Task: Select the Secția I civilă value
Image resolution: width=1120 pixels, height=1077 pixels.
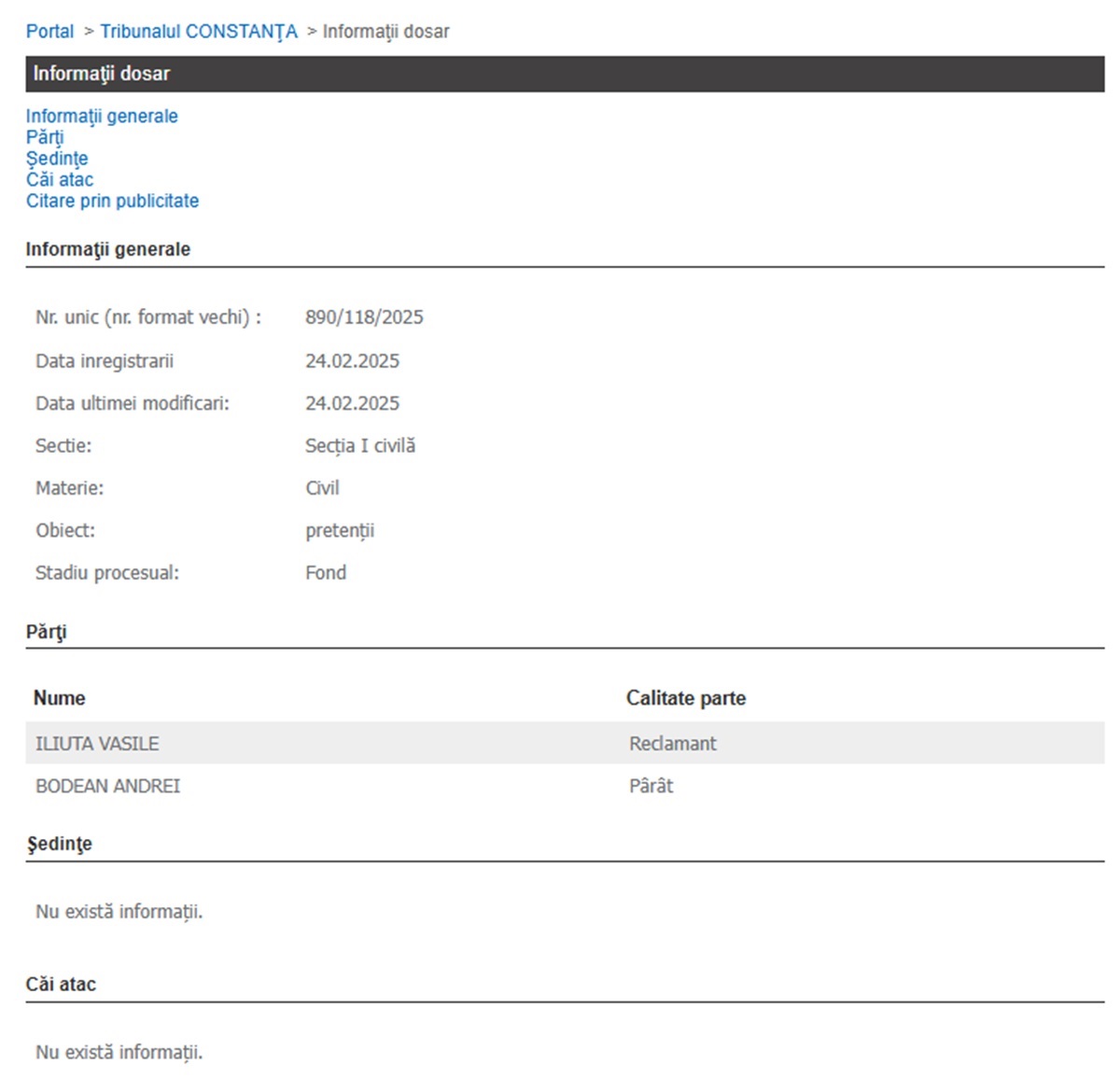Action: (360, 446)
